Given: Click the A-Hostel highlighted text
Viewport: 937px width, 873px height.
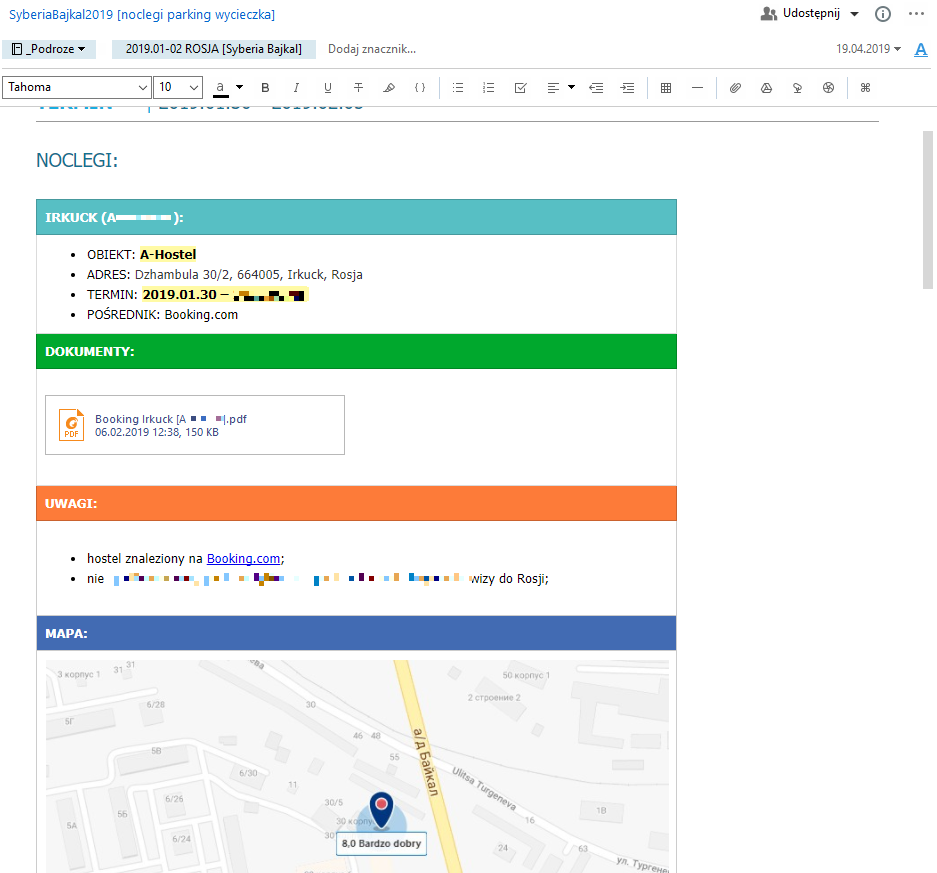Looking at the screenshot, I should pyautogui.click(x=168, y=255).
